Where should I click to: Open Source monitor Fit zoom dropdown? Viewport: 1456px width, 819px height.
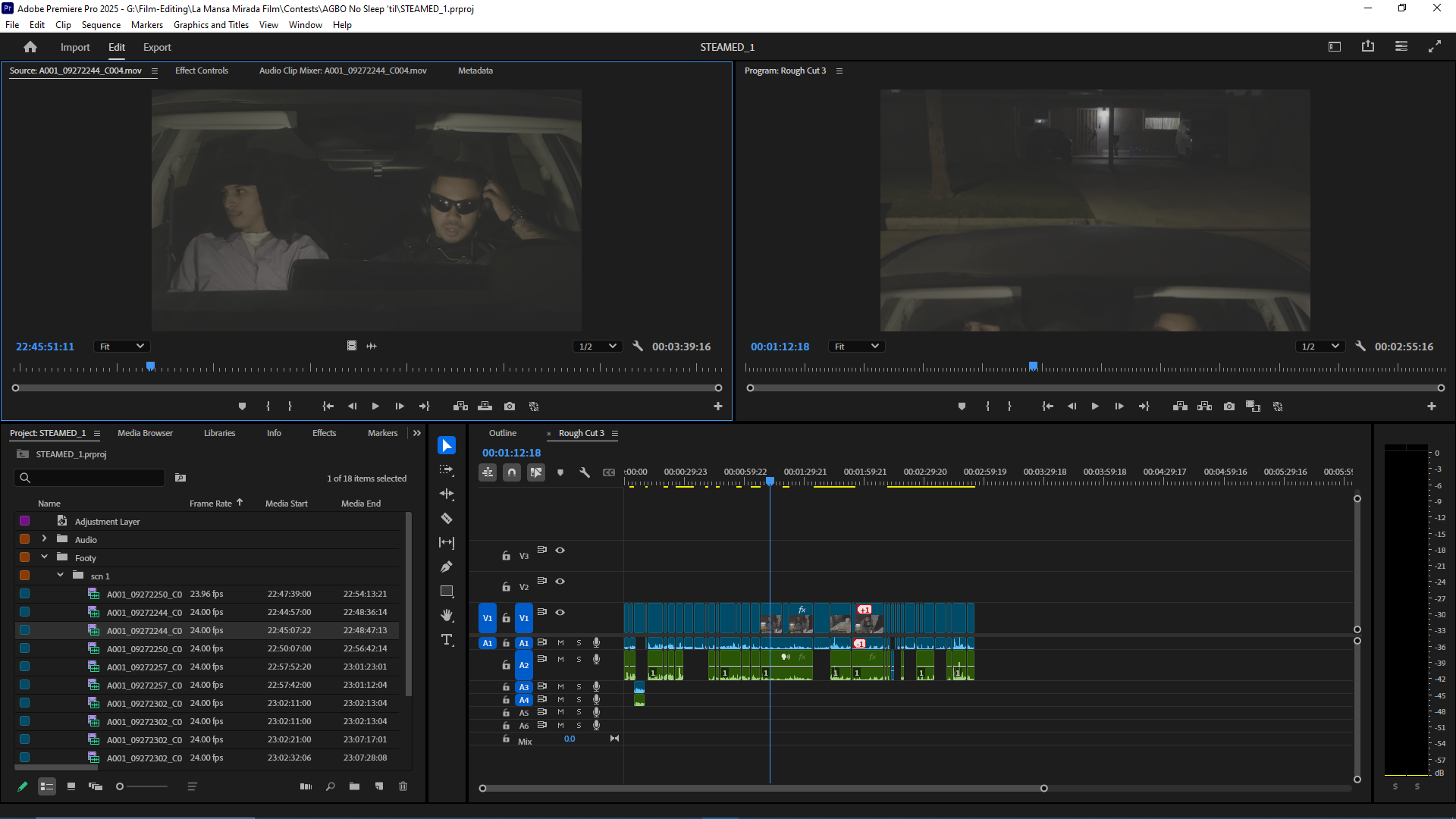click(121, 347)
